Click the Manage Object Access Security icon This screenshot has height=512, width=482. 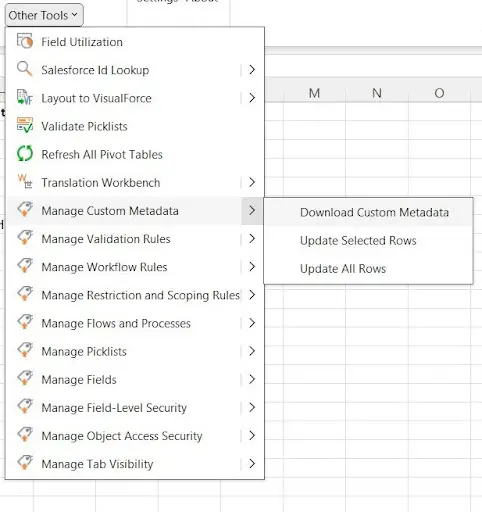(x=25, y=435)
